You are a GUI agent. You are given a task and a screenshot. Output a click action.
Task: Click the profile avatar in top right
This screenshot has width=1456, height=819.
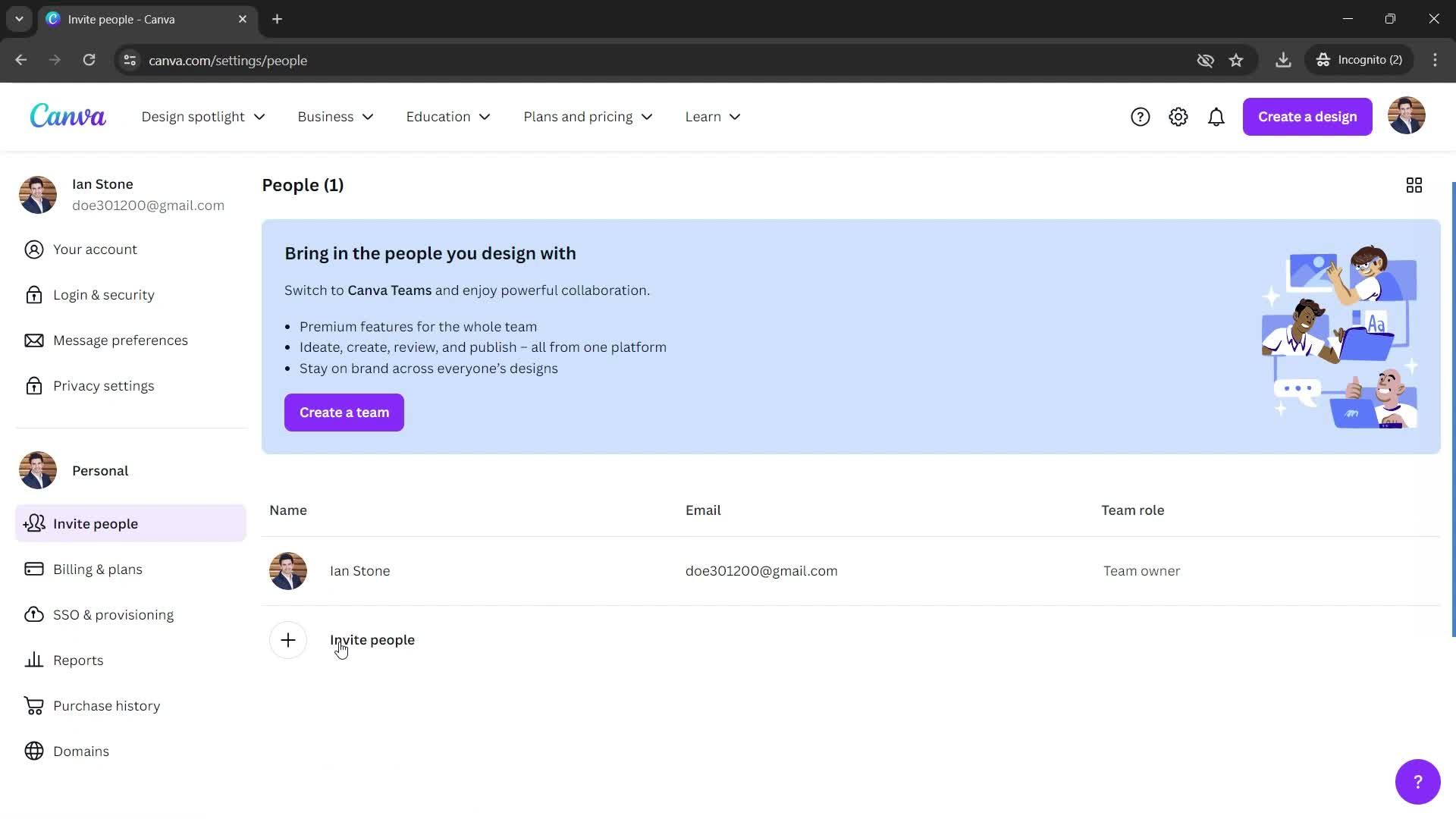tap(1406, 116)
